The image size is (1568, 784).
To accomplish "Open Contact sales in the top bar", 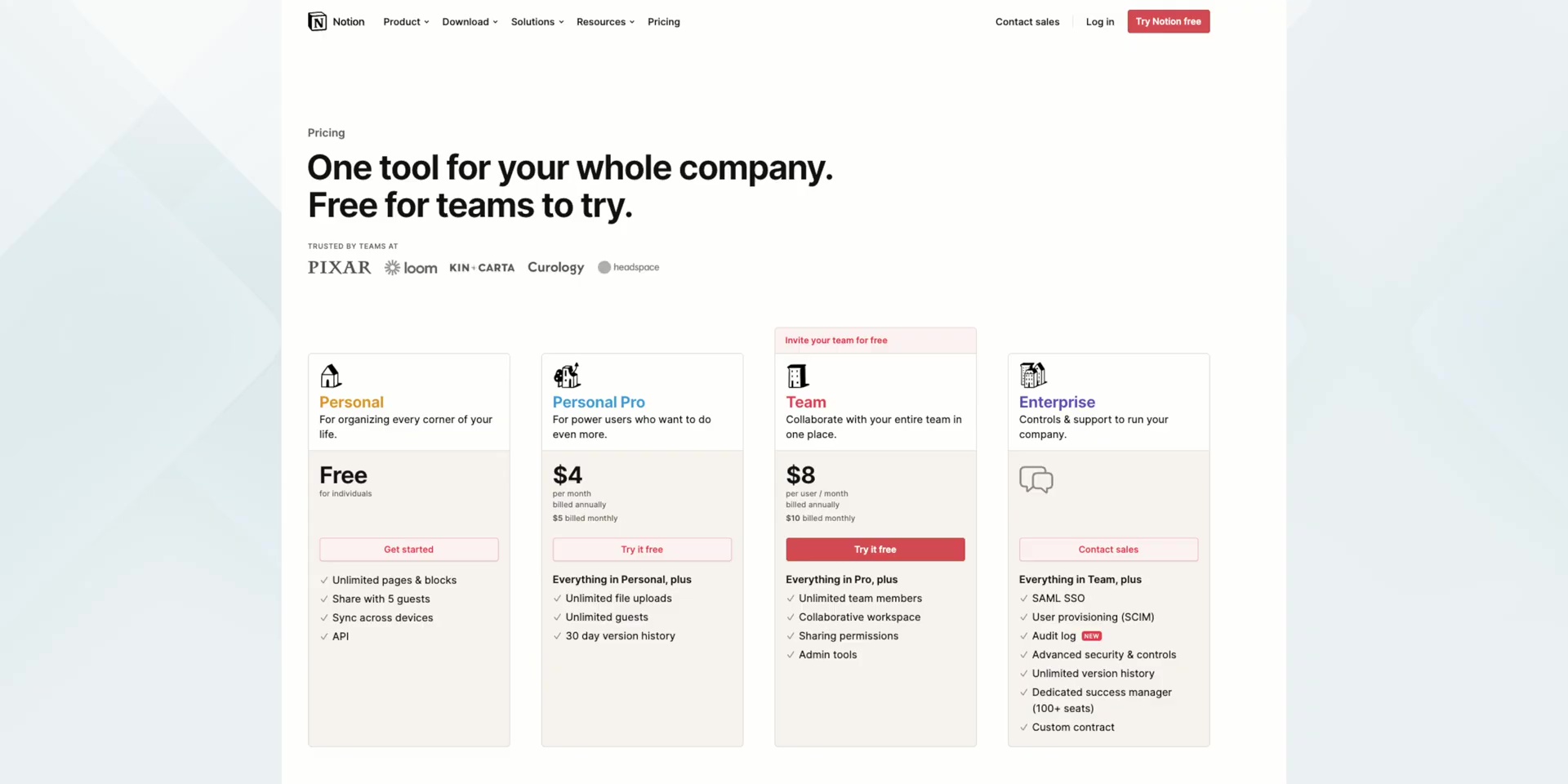I will (x=1027, y=22).
